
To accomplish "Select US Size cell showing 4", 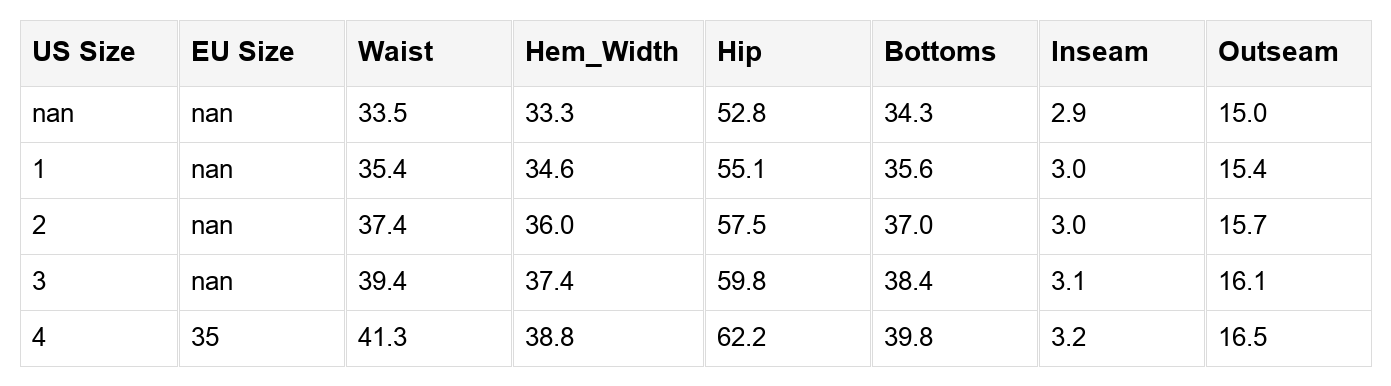I will 99,338.
